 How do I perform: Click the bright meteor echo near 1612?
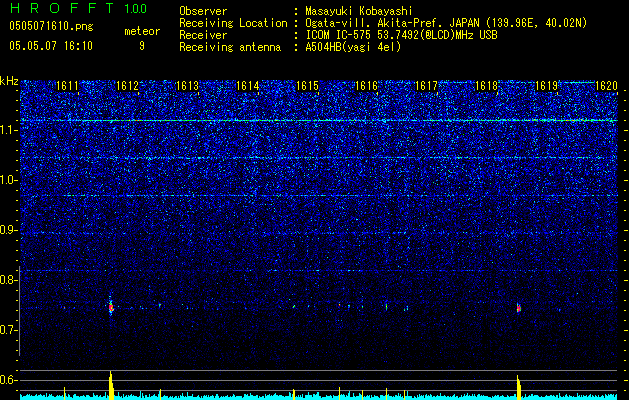(x=111, y=308)
